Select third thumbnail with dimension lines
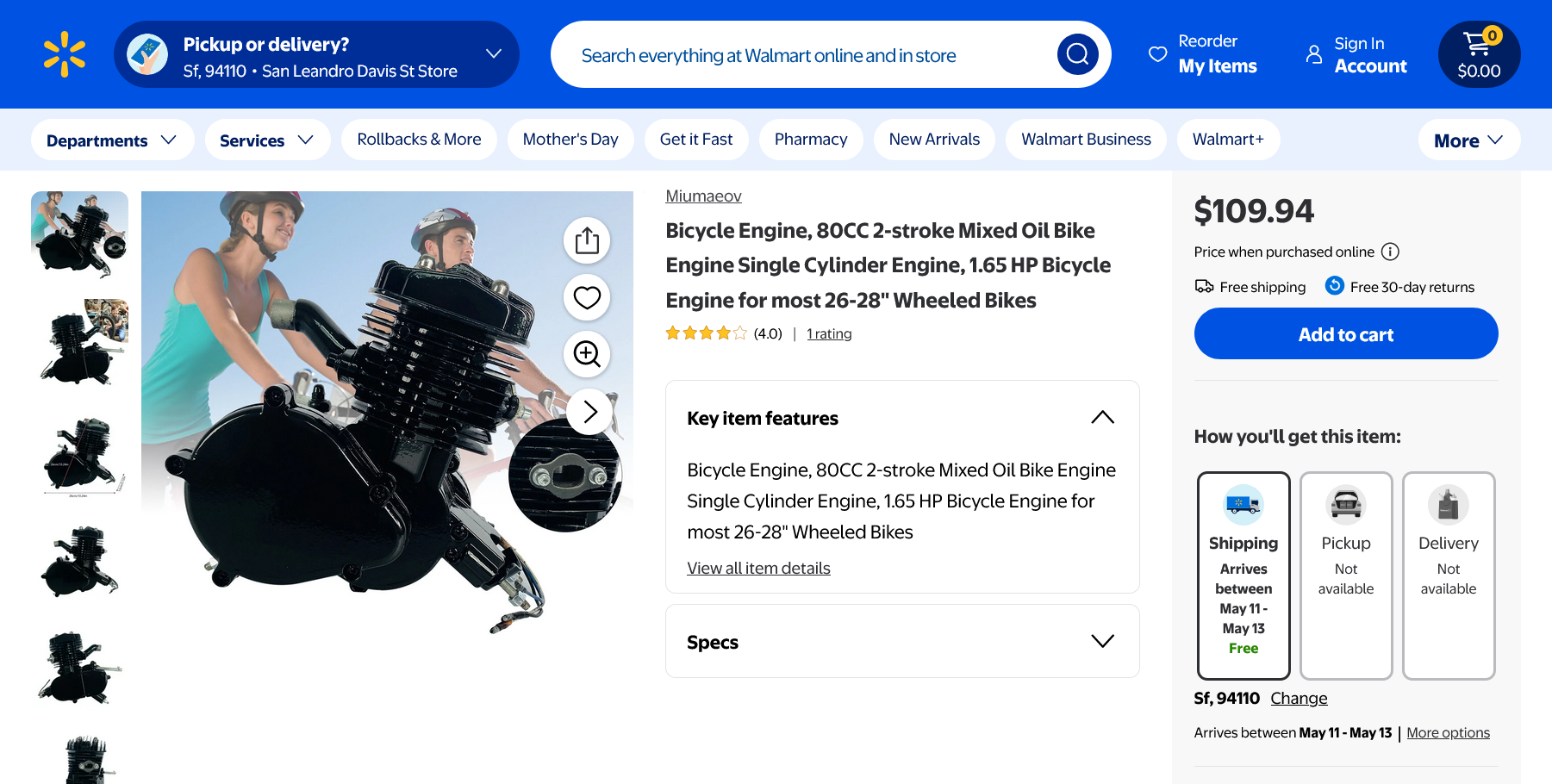The image size is (1552, 784). [x=79, y=455]
